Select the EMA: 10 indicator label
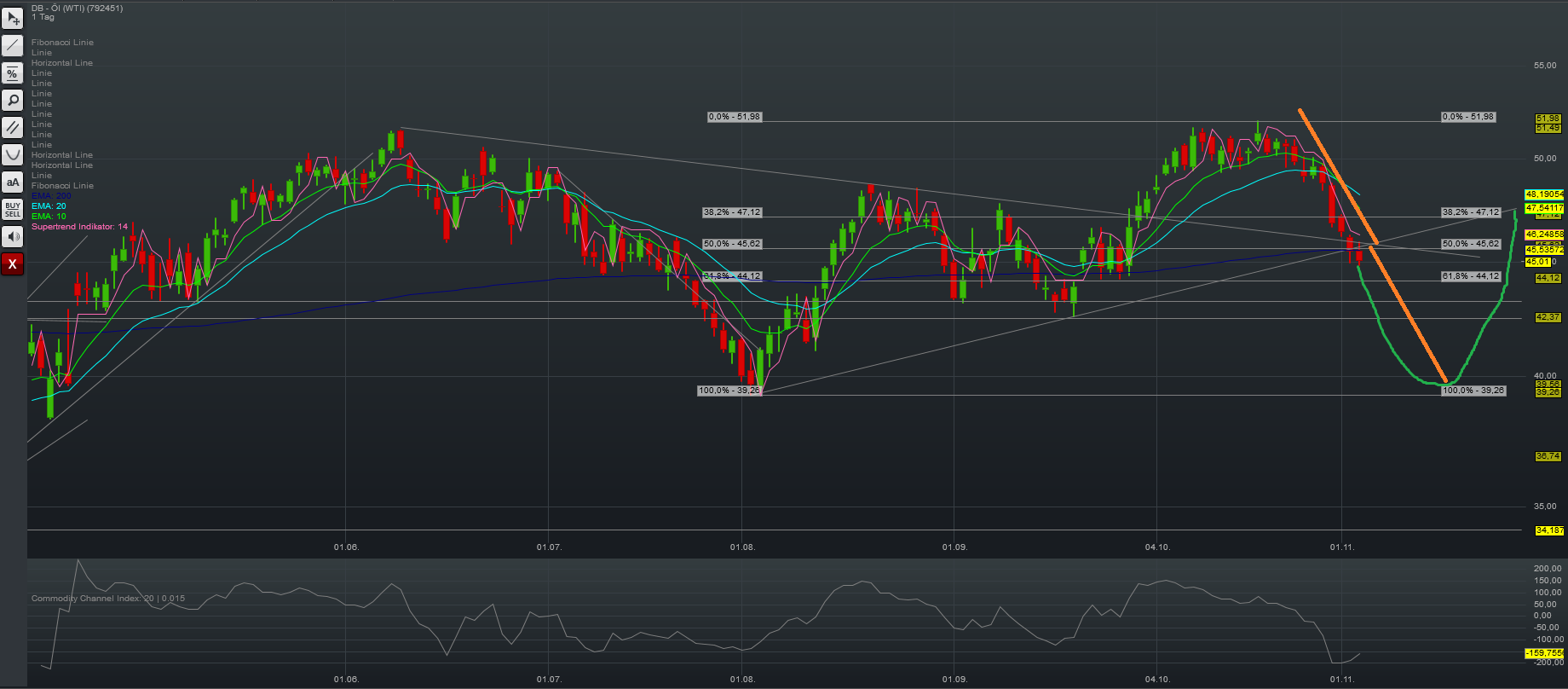This screenshot has width=1568, height=689. click(49, 217)
